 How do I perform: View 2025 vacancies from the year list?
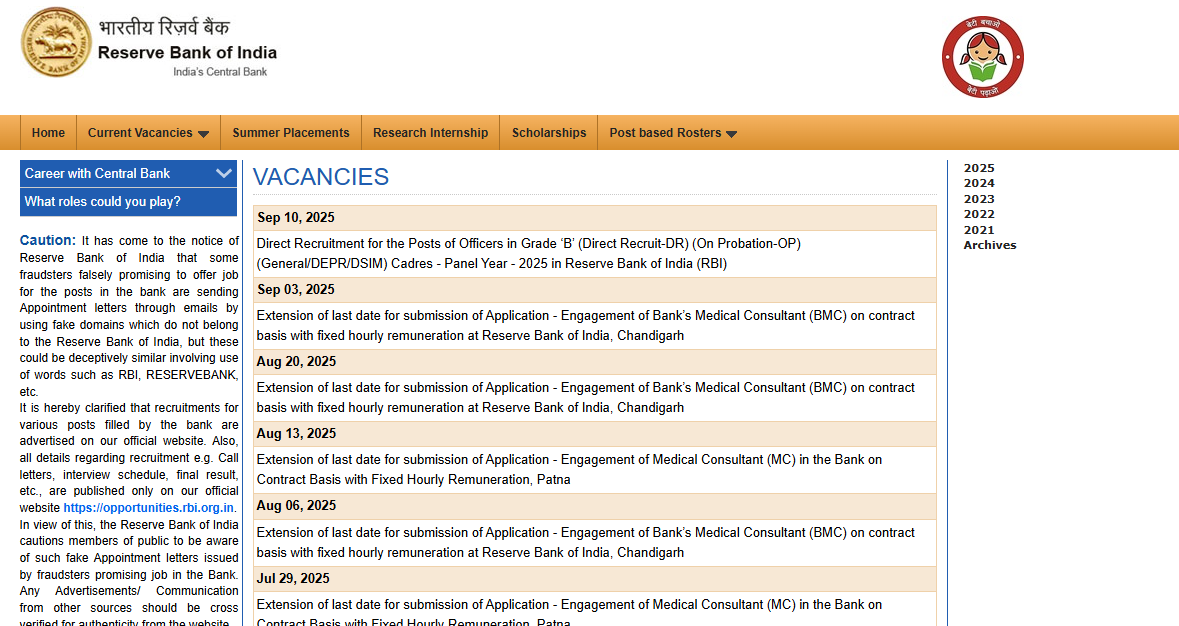(977, 167)
